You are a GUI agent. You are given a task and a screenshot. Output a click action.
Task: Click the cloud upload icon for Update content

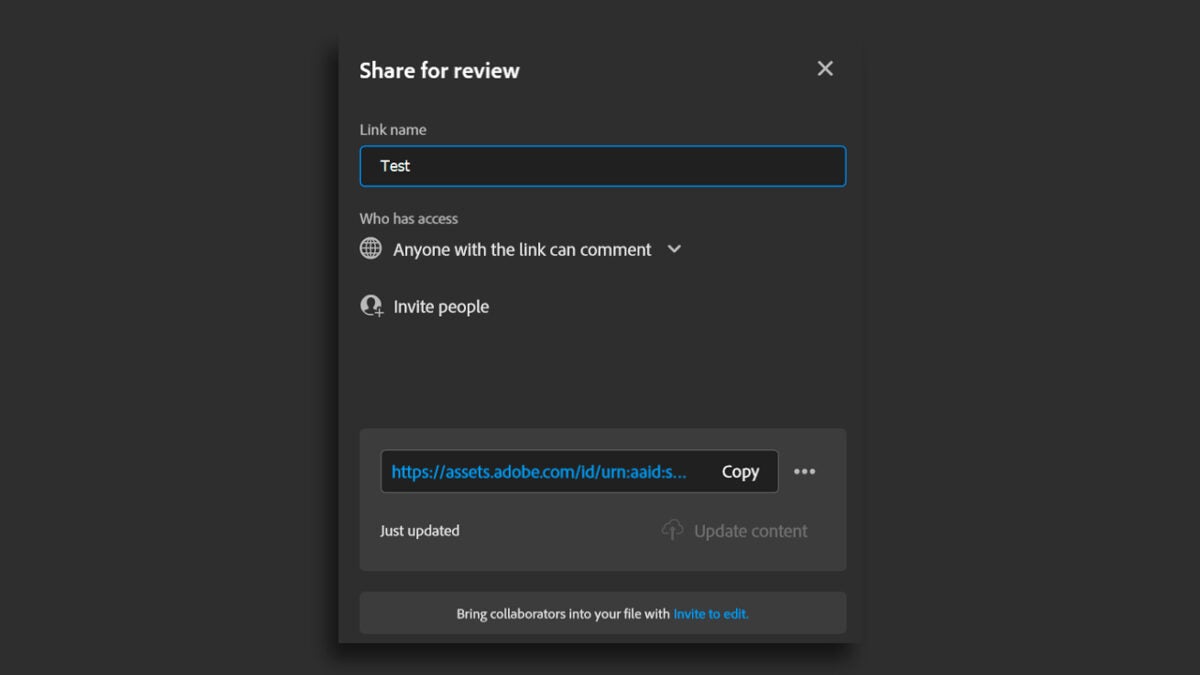click(x=673, y=530)
